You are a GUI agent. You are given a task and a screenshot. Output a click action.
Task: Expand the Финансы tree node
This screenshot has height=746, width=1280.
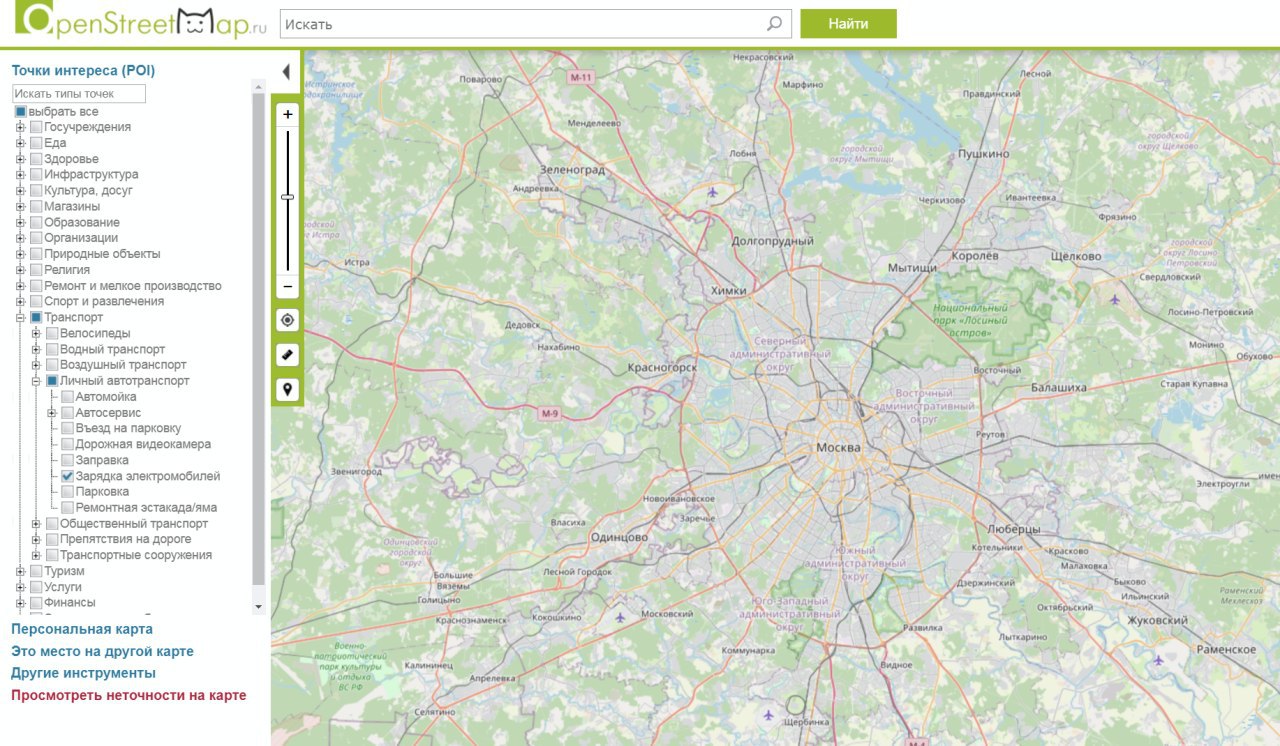pyautogui.click(x=20, y=603)
